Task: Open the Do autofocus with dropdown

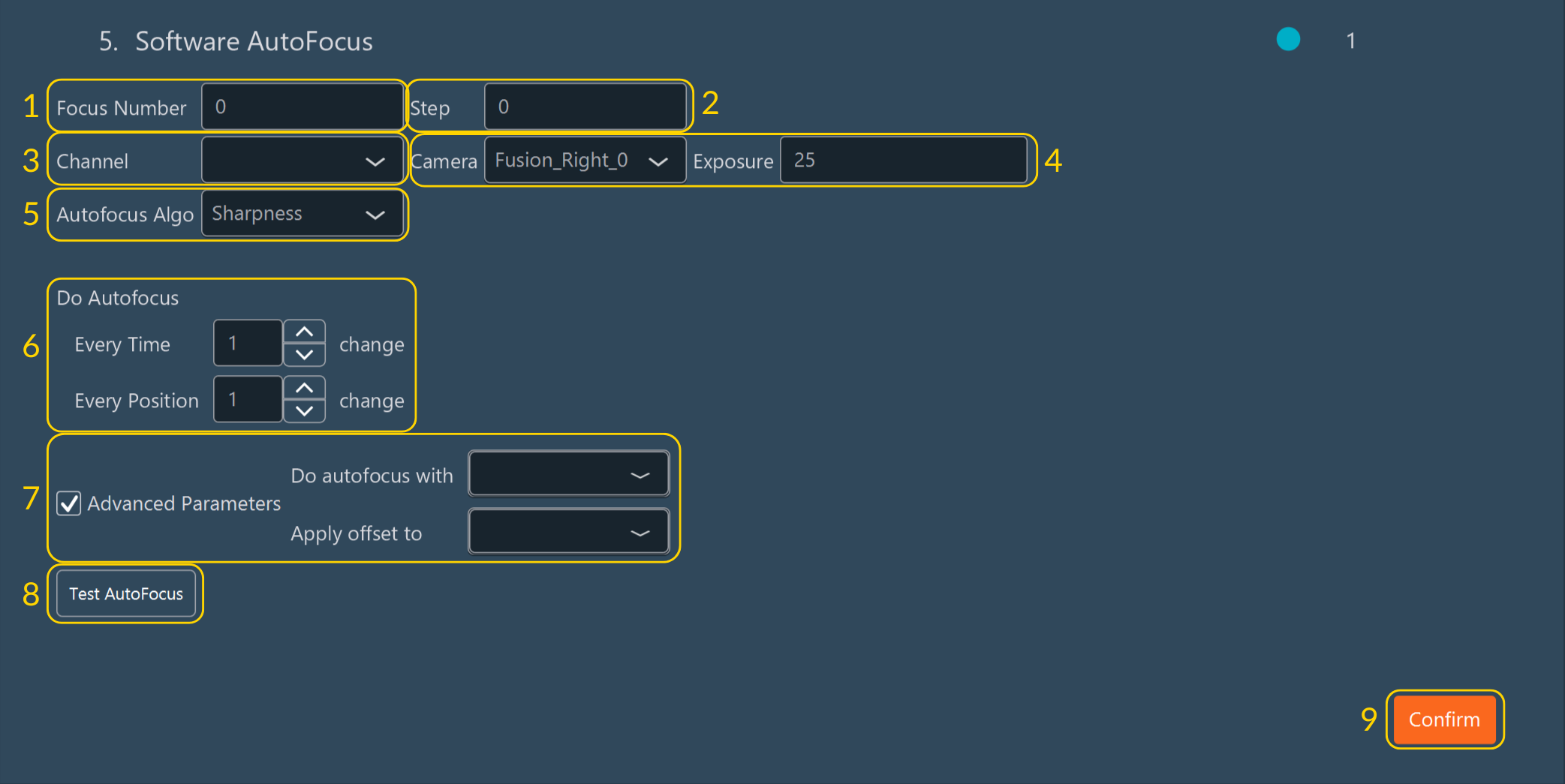Action: point(568,475)
